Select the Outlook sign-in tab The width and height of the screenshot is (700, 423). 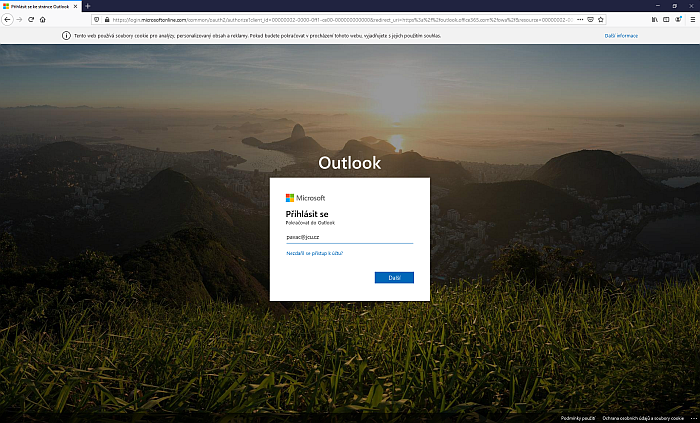coord(41,6)
